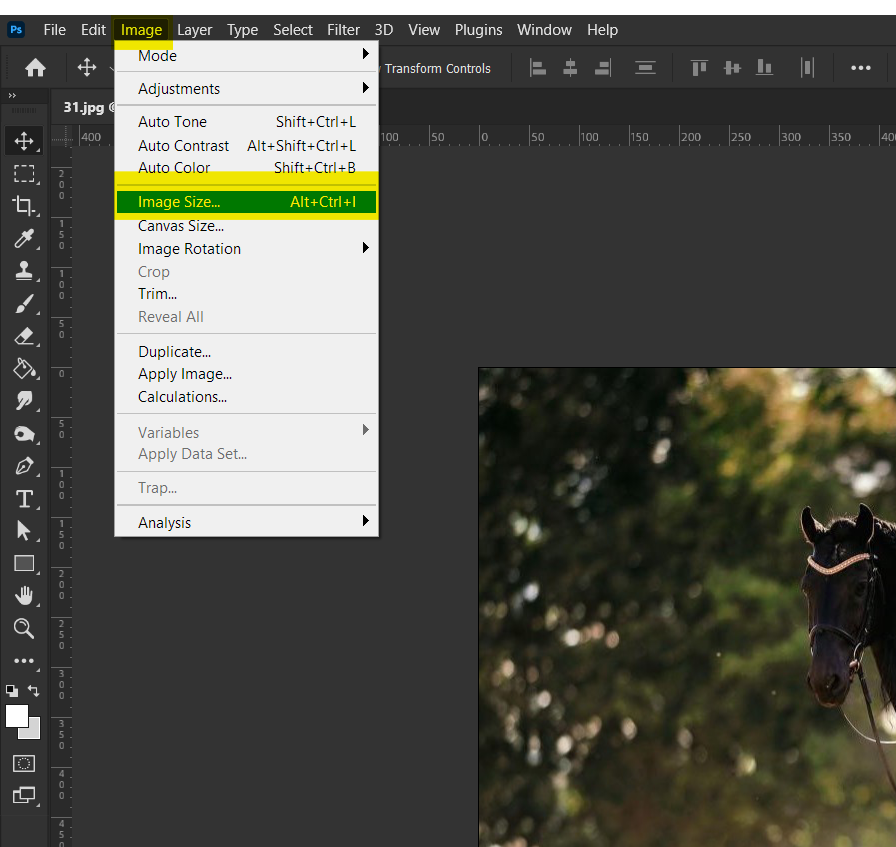
Task: Select the Zoom magnifier tool
Action: 24,628
